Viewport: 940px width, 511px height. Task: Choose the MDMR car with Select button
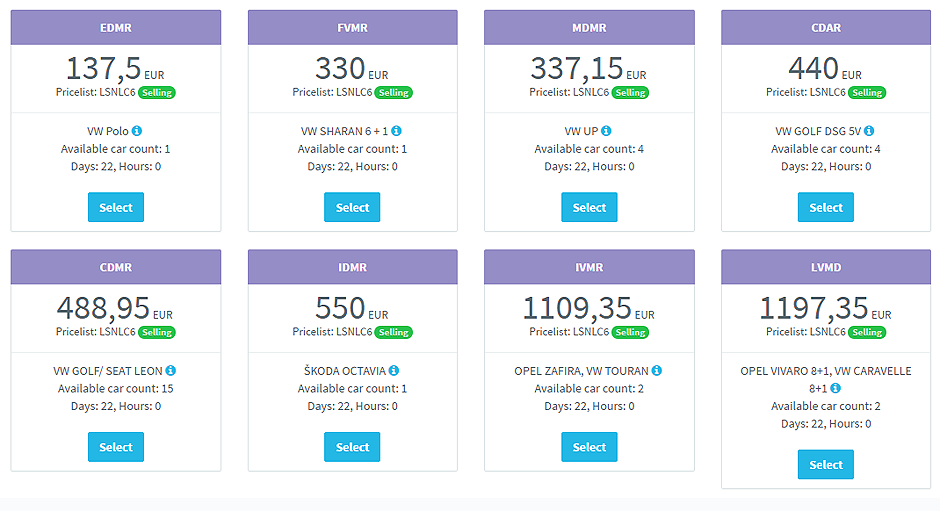coord(589,207)
